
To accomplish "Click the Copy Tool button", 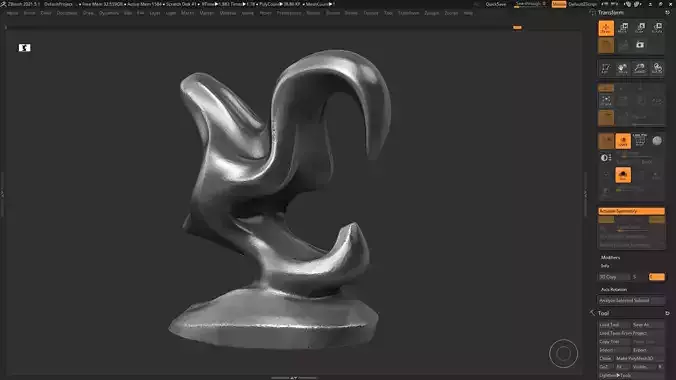I will tap(614, 342).
